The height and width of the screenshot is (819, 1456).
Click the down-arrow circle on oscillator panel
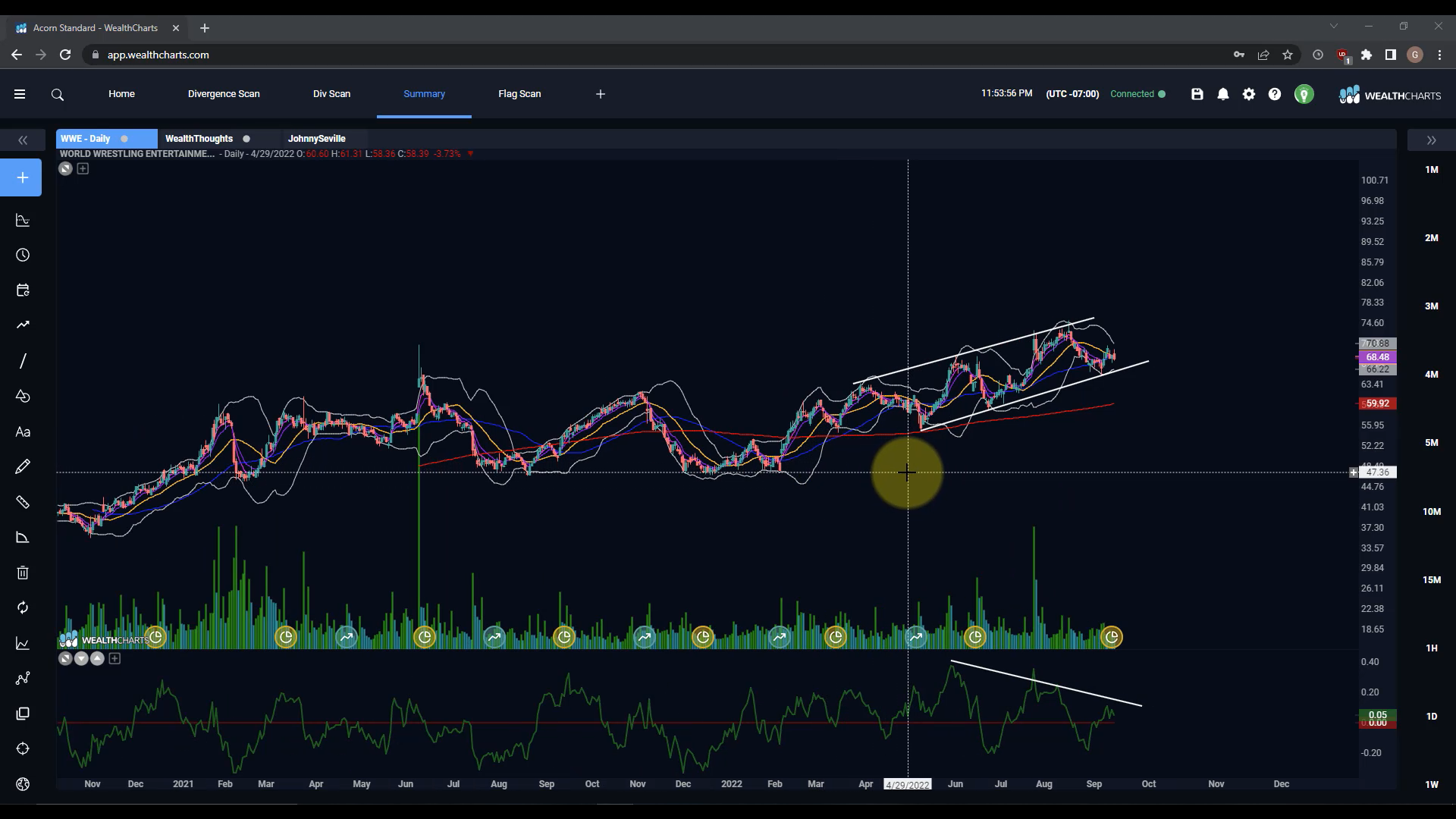pos(81,658)
